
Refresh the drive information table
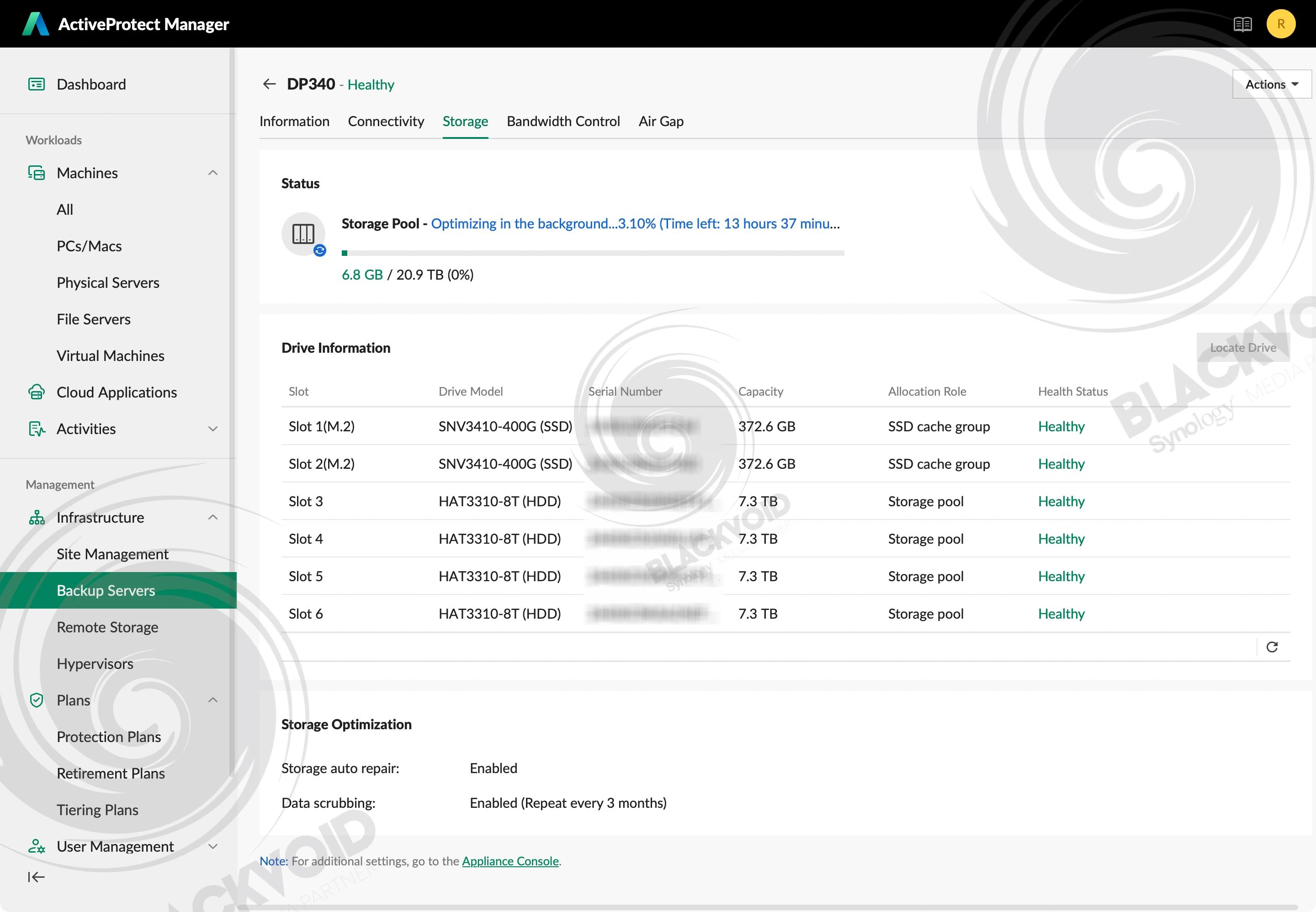tap(1272, 647)
